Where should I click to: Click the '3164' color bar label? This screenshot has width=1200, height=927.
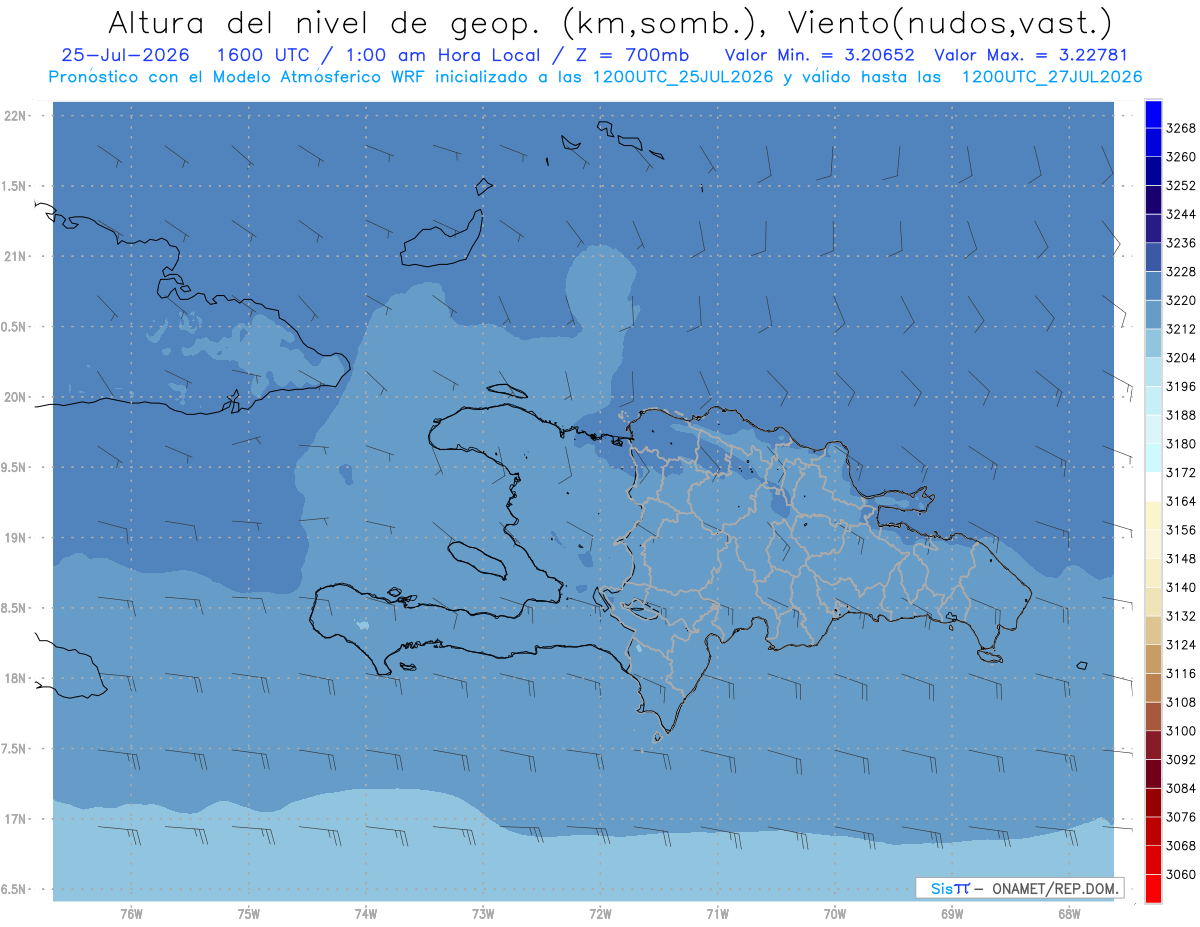1181,501
